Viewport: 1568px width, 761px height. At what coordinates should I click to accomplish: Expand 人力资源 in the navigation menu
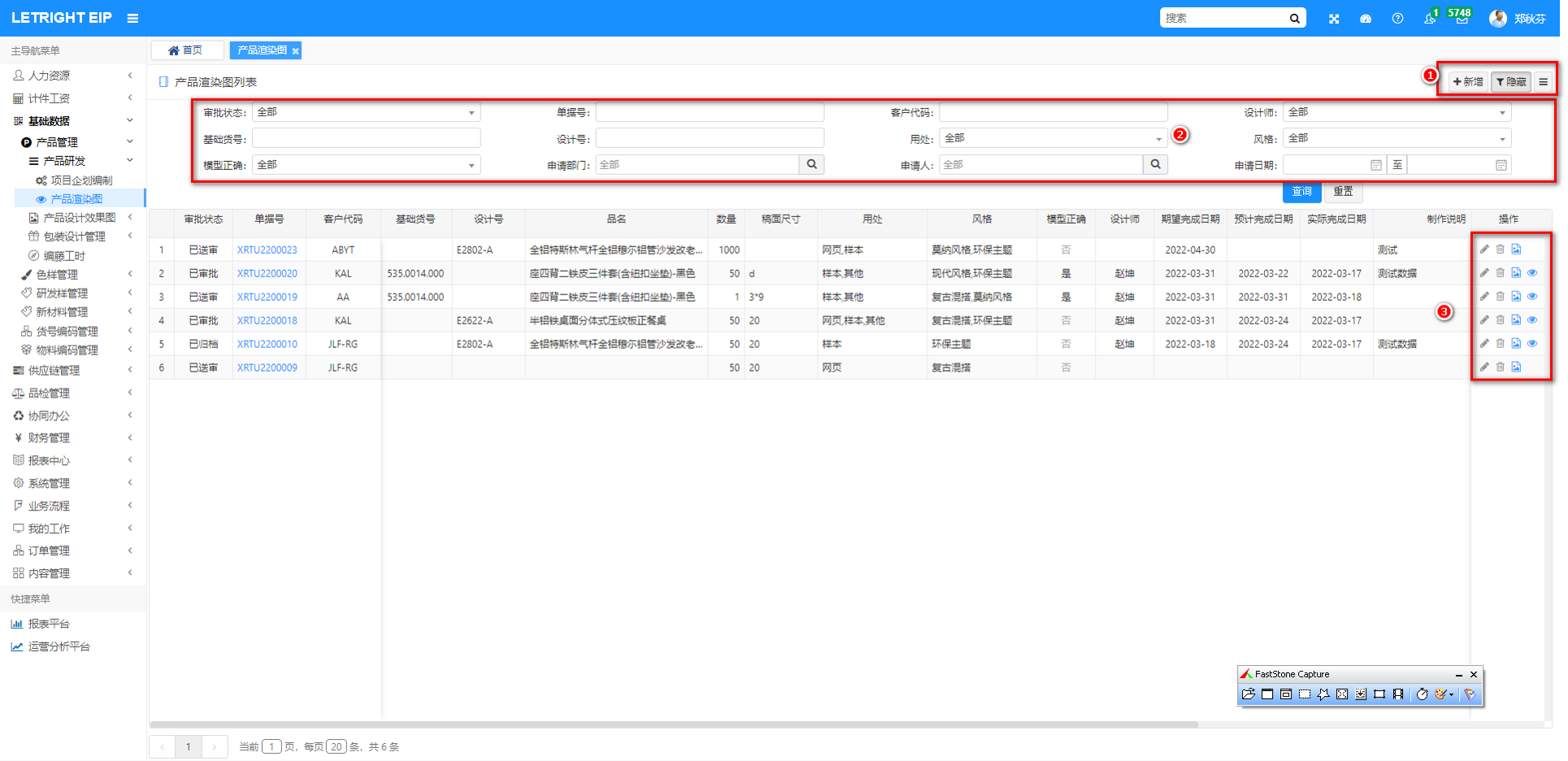(73, 76)
